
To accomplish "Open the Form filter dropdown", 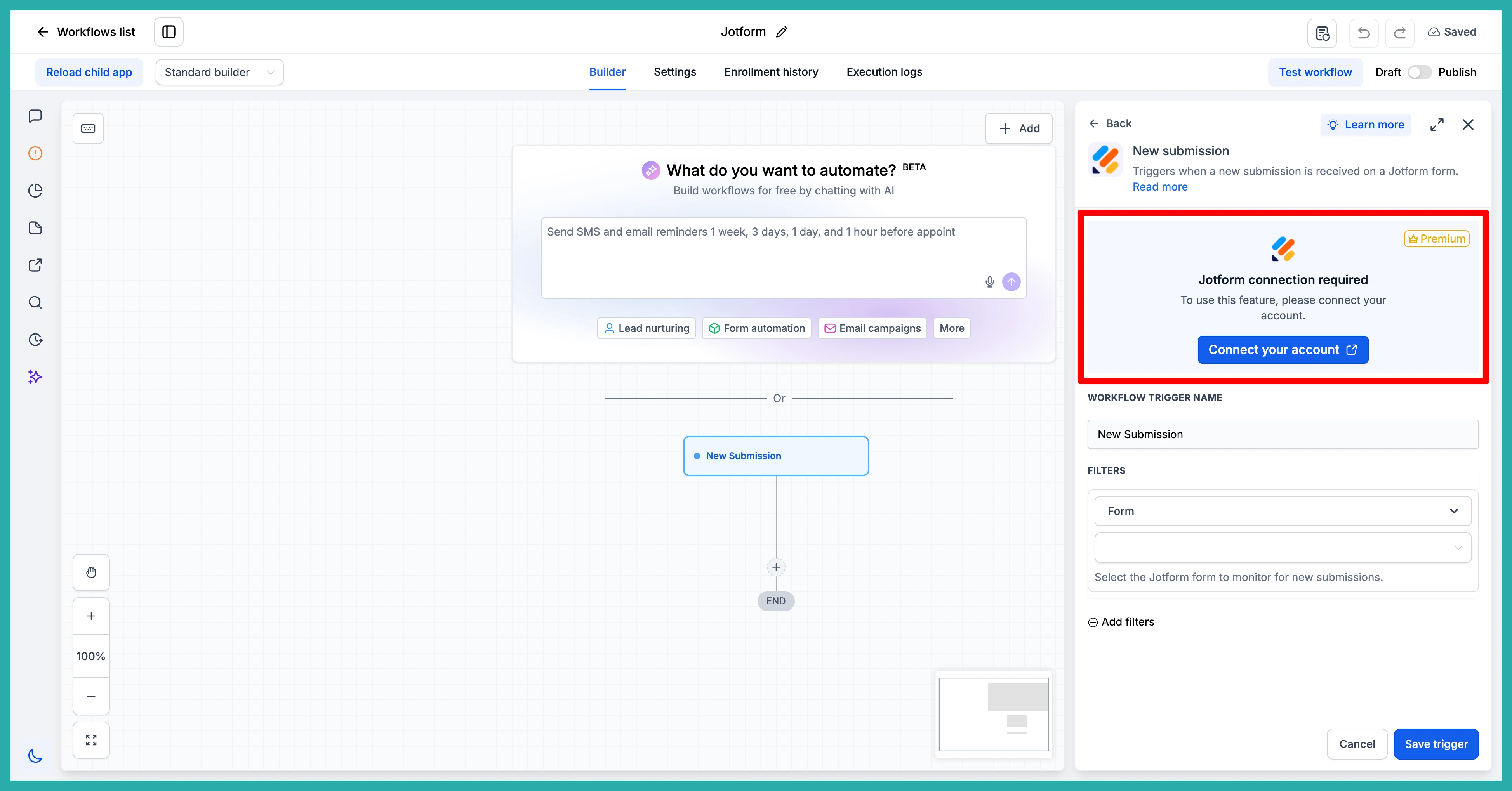I will [1283, 511].
